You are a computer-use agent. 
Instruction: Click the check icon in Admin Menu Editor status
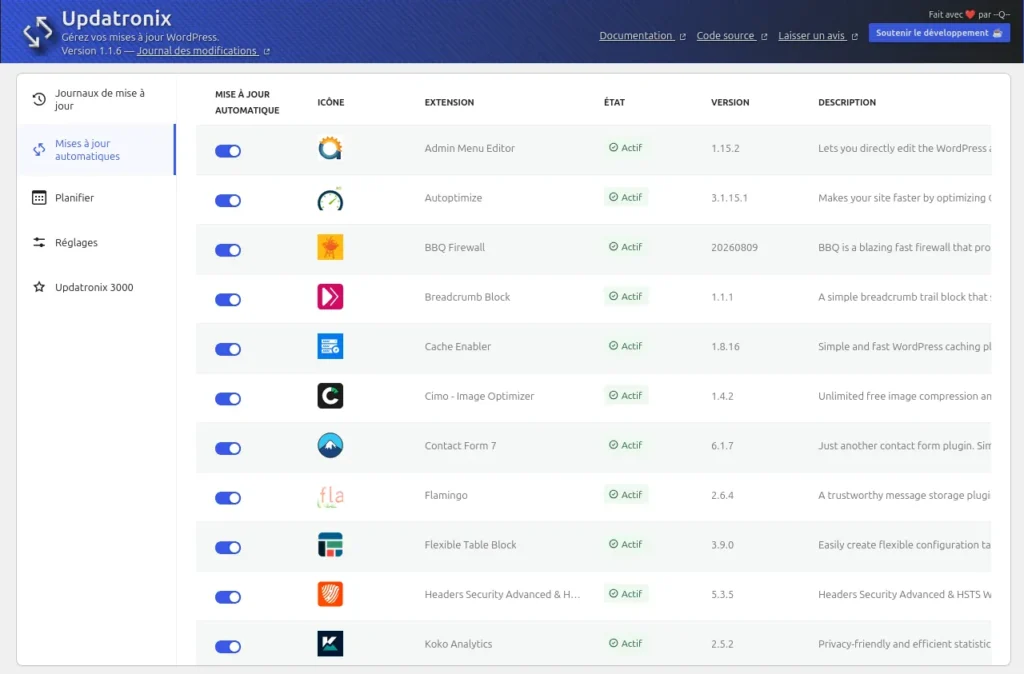(x=613, y=148)
